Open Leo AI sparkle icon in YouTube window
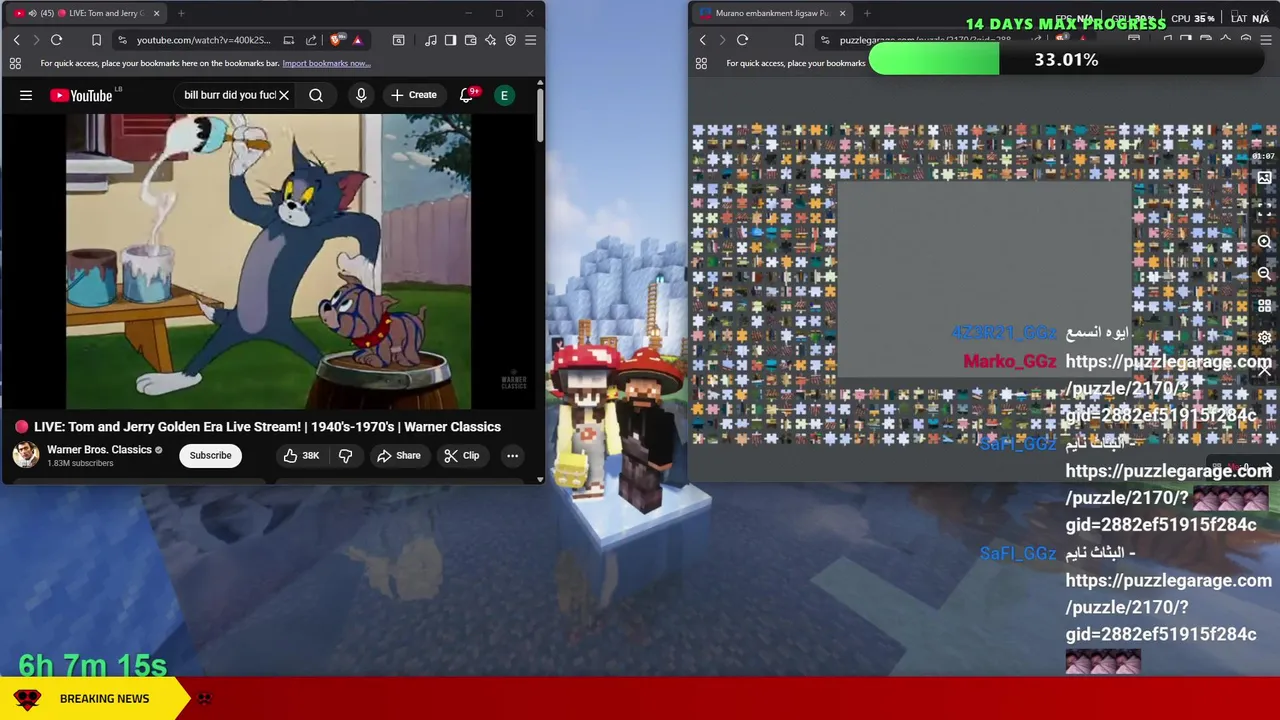The height and width of the screenshot is (720, 1280). 490,40
